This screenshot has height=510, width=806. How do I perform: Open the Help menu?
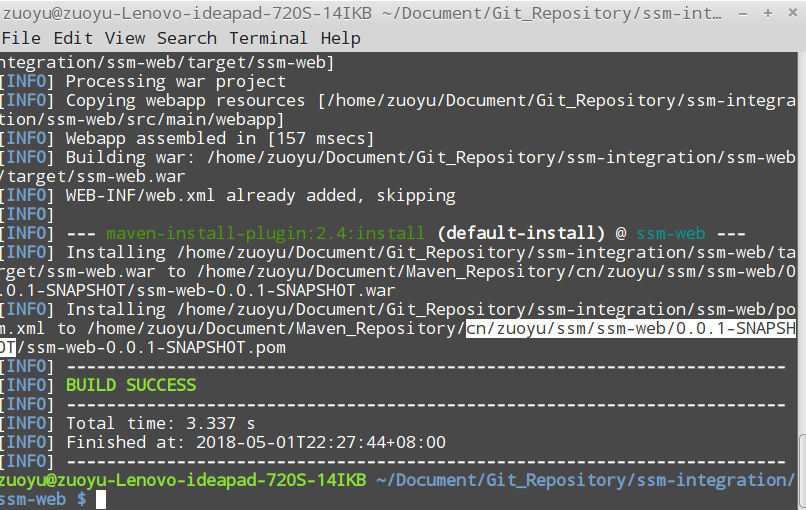[x=340, y=38]
